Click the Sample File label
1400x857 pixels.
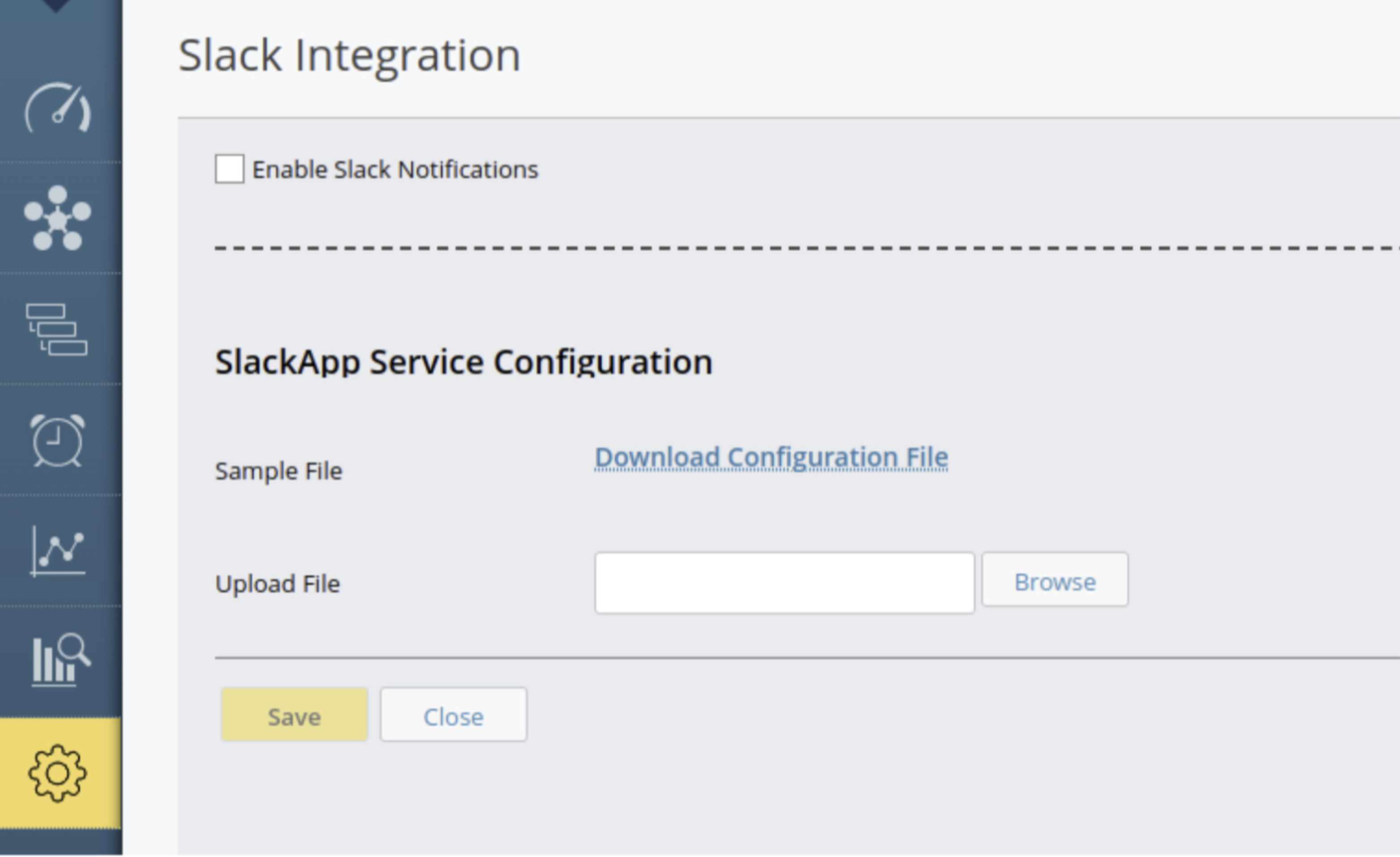[279, 472]
